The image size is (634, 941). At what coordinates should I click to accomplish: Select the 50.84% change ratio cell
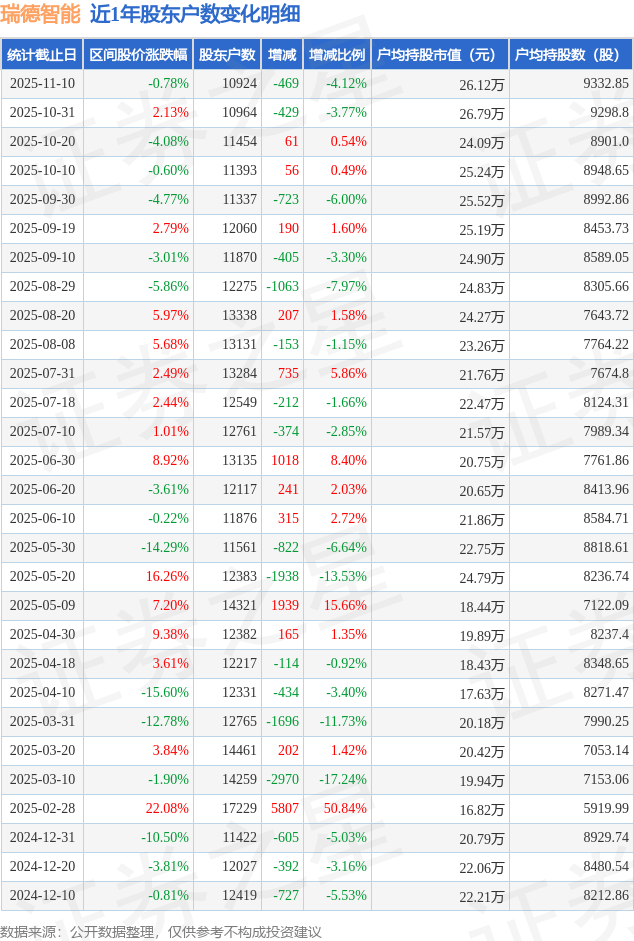[x=346, y=808]
